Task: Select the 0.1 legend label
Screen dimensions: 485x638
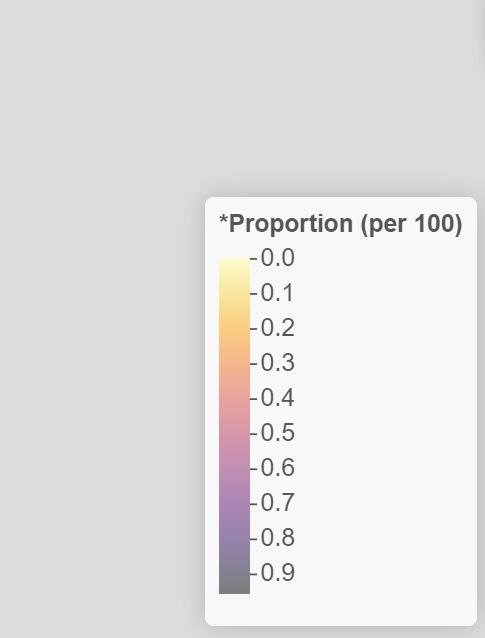Action: [x=277, y=293]
